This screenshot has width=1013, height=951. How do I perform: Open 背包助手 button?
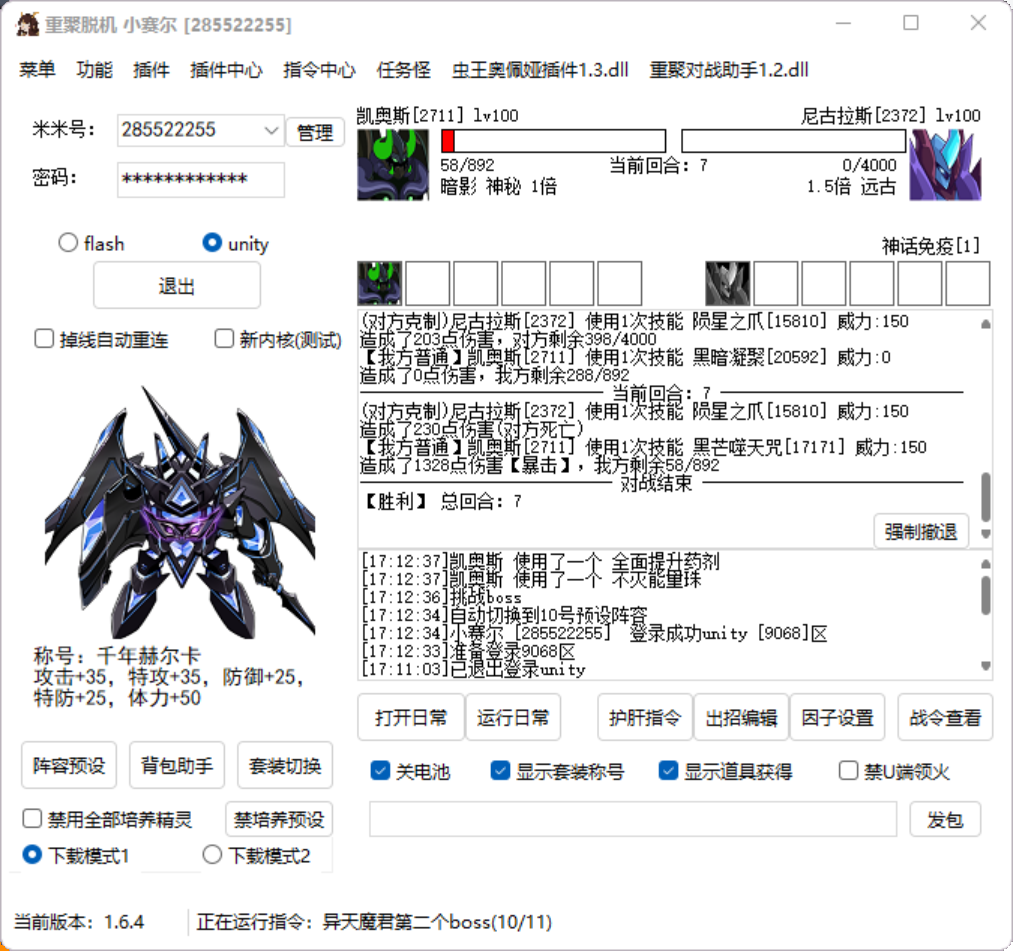pos(177,765)
